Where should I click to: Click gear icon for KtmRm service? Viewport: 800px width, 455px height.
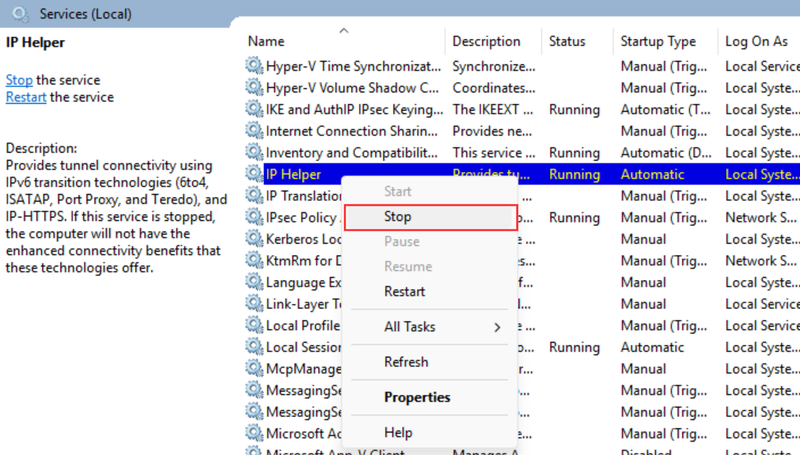click(254, 260)
